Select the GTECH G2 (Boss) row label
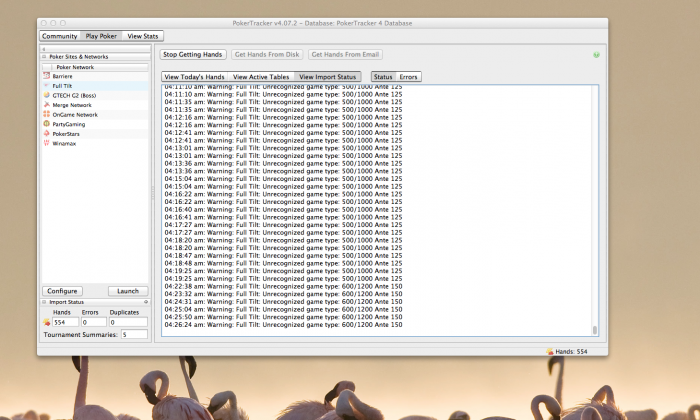The width and height of the screenshot is (700, 420). tap(74, 96)
